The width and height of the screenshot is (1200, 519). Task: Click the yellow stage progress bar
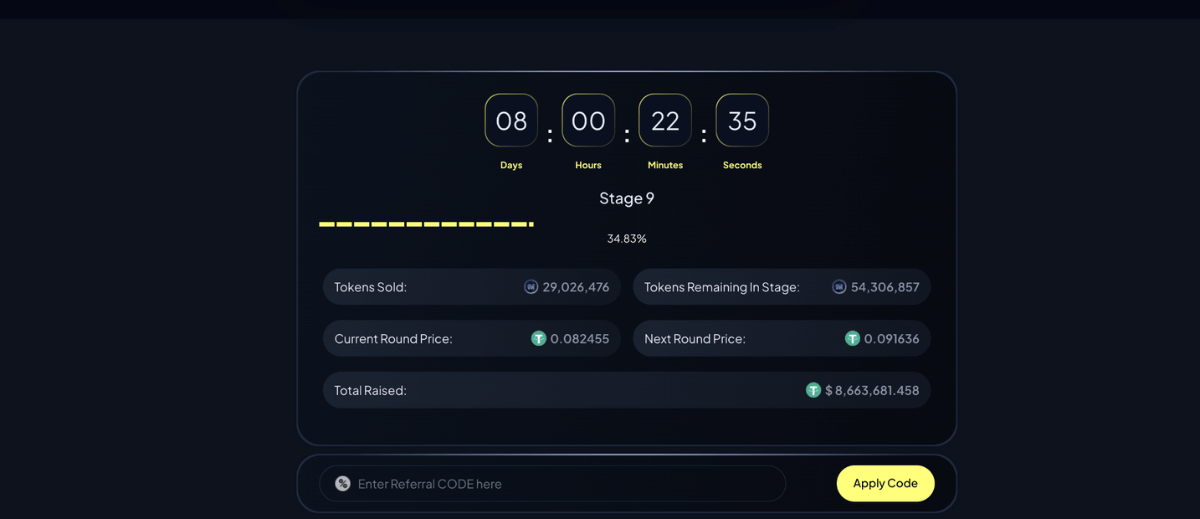click(426, 224)
